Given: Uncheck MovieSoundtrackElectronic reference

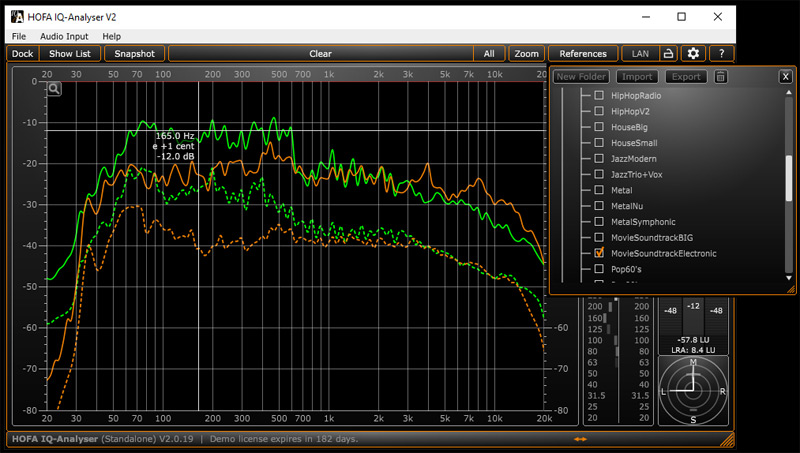Looking at the screenshot, I should click(600, 254).
